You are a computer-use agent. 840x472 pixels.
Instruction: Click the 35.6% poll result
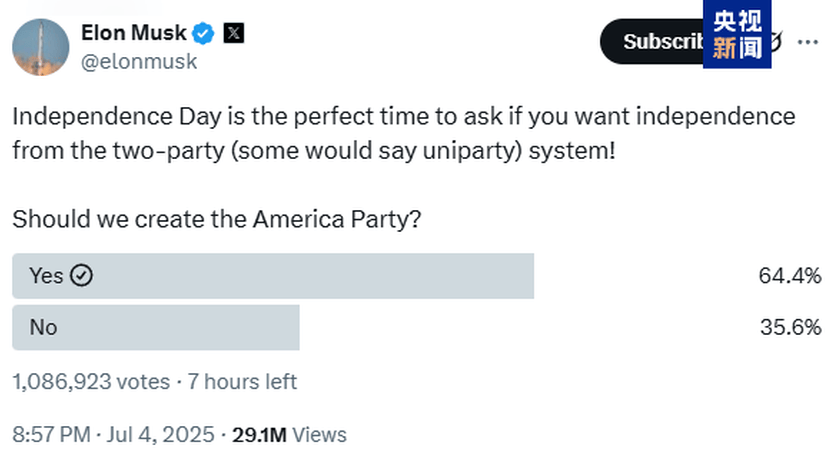coord(790,327)
